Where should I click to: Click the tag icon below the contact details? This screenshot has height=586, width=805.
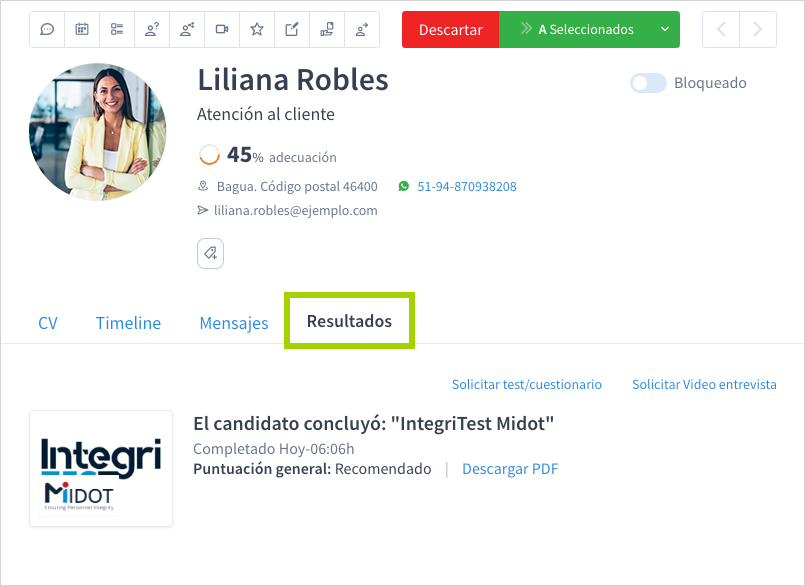[210, 253]
